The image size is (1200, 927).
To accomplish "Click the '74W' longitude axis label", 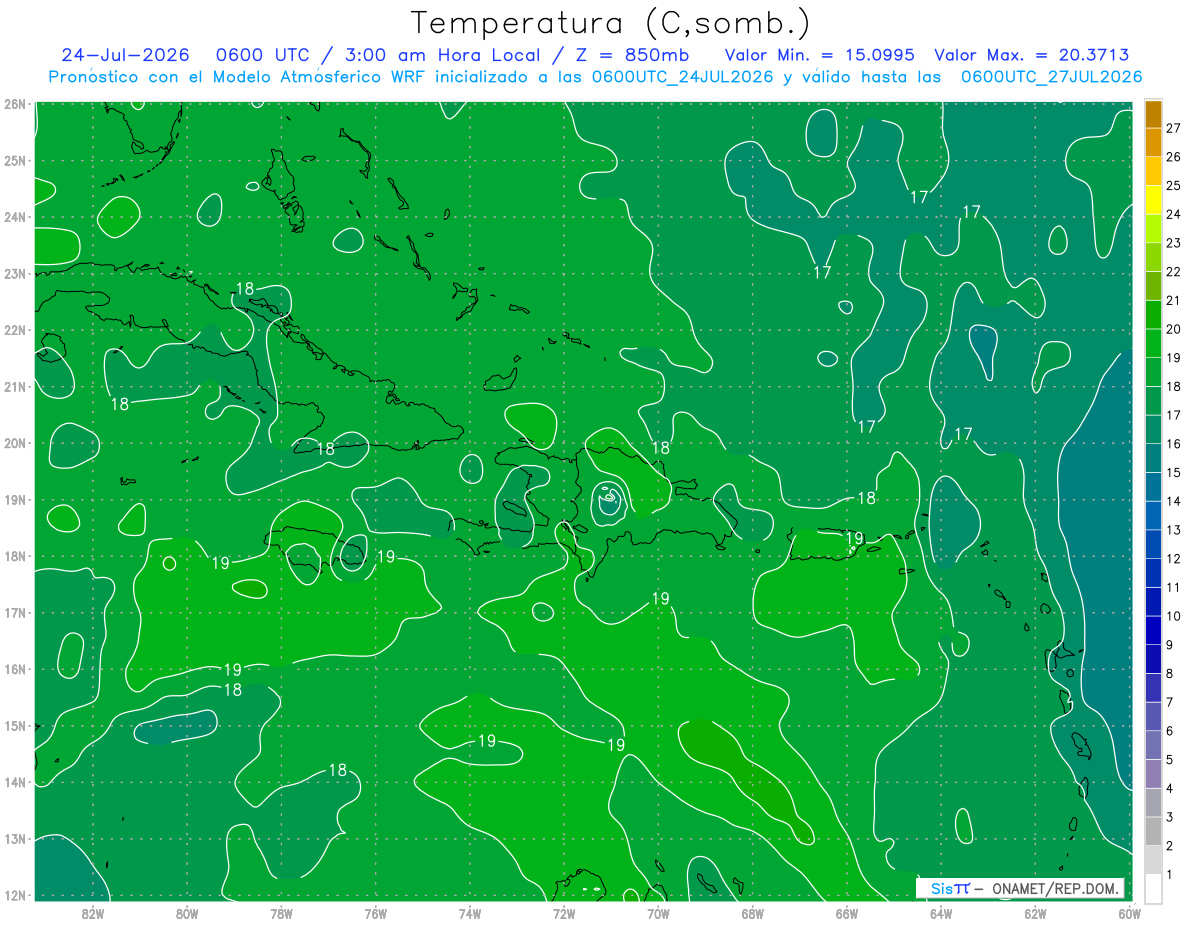I will coord(469,913).
